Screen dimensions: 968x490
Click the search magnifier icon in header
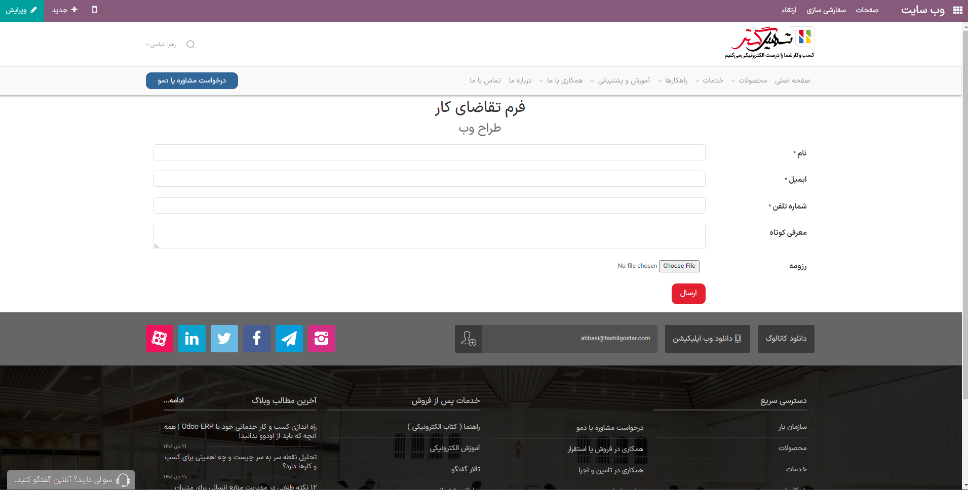coord(191,44)
